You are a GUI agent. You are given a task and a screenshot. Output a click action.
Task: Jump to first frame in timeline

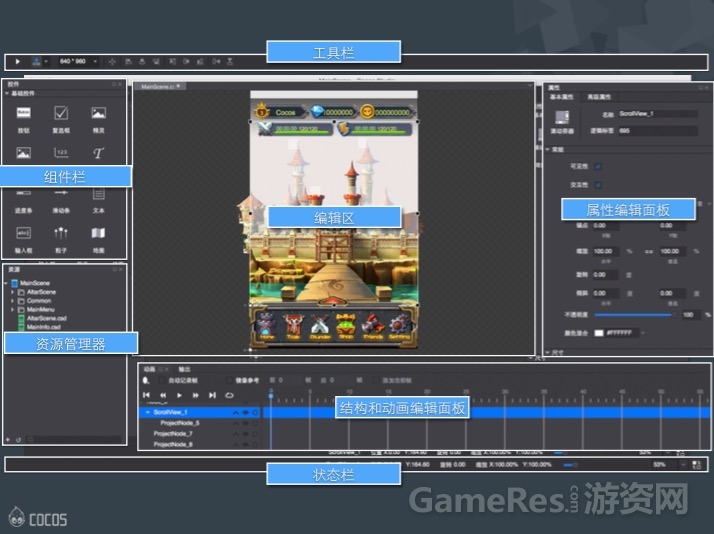146,395
